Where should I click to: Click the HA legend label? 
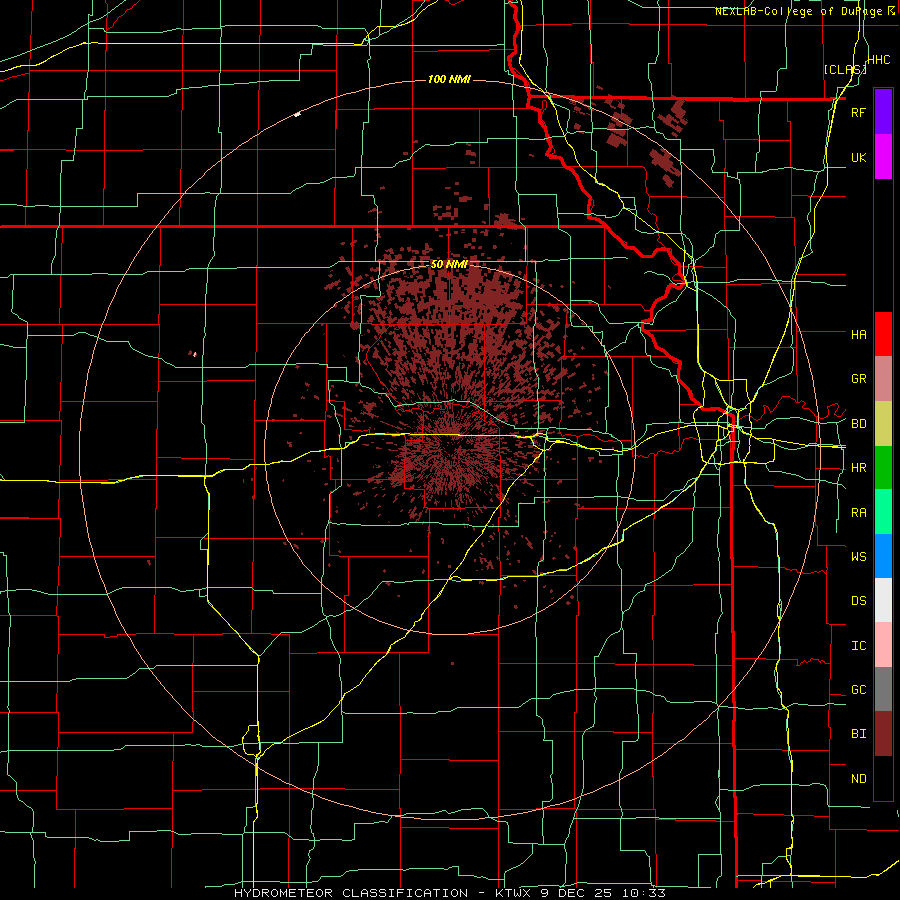click(x=858, y=334)
